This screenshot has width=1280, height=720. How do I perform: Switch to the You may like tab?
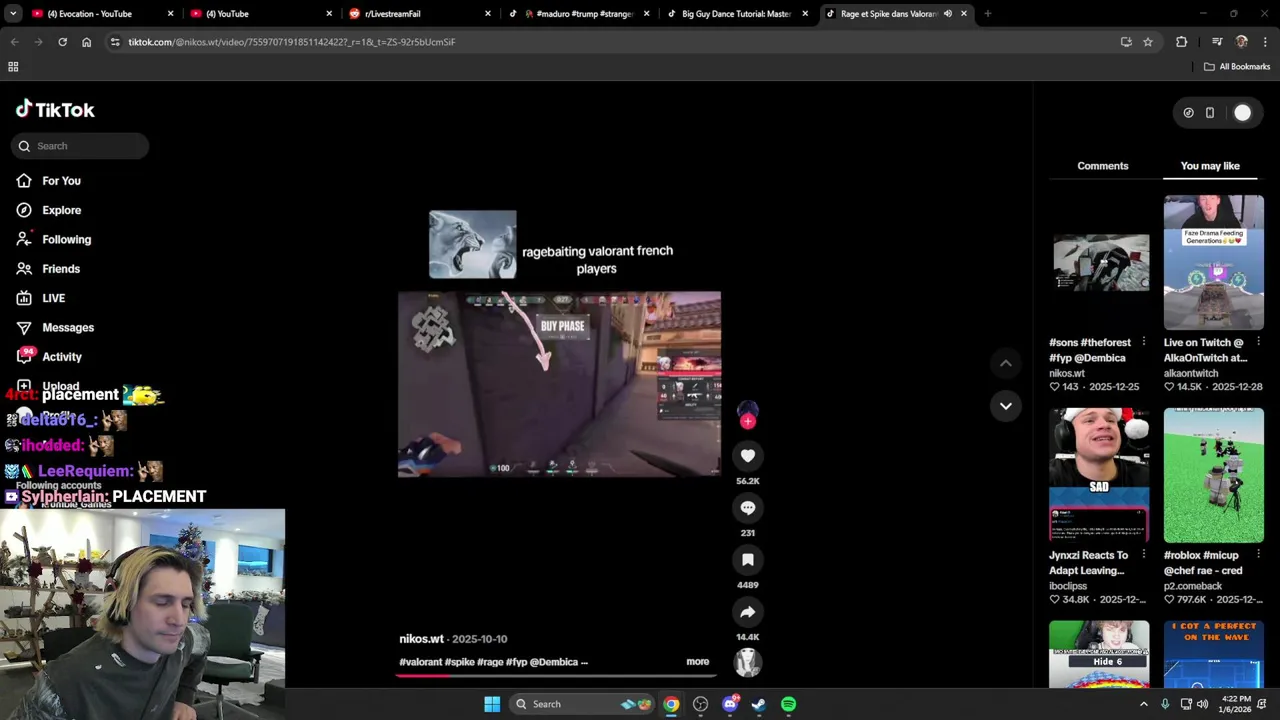tap(1210, 166)
